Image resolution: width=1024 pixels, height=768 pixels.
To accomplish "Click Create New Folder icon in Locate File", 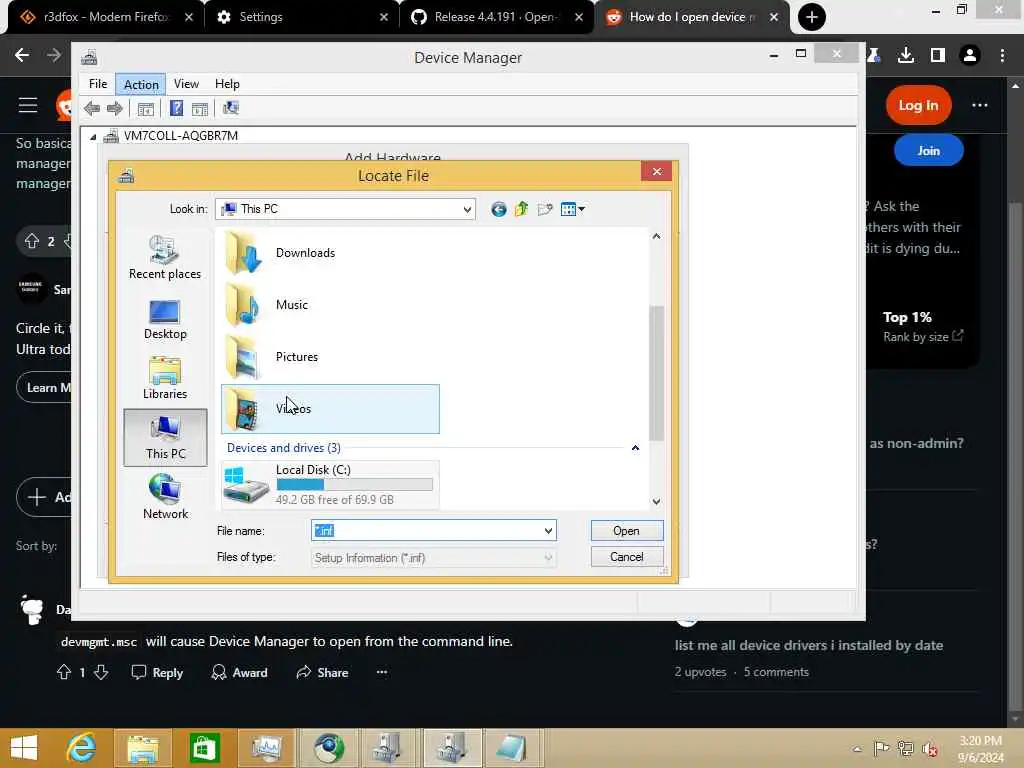I will [545, 209].
